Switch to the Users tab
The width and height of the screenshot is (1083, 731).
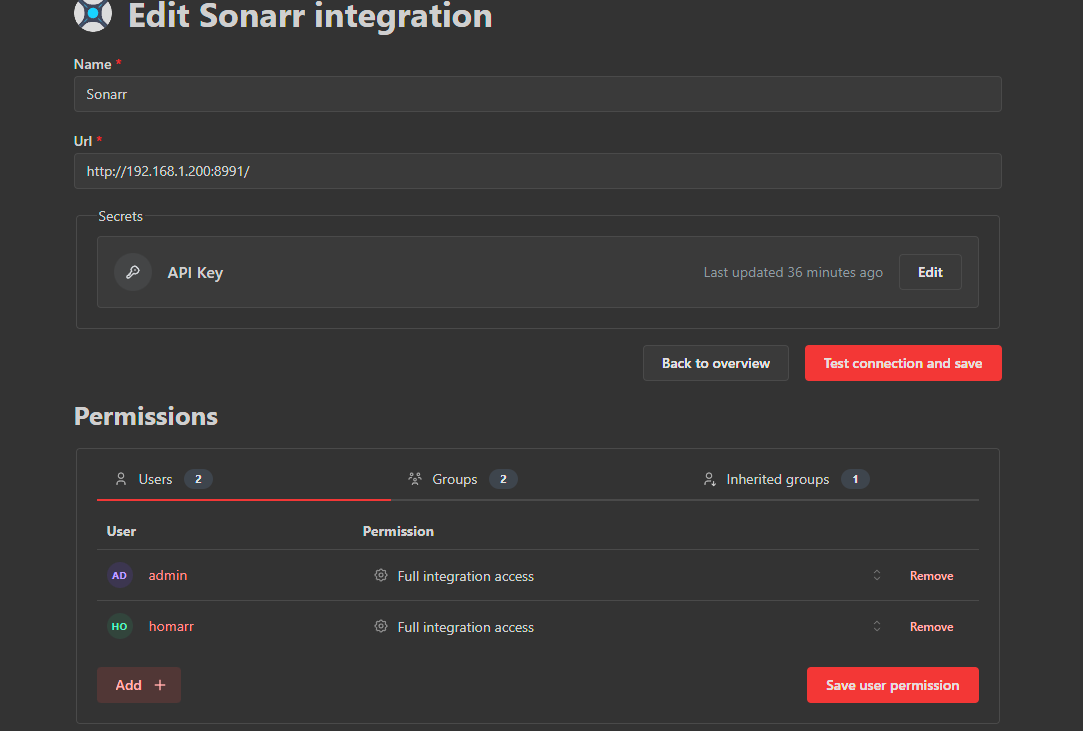(244, 480)
